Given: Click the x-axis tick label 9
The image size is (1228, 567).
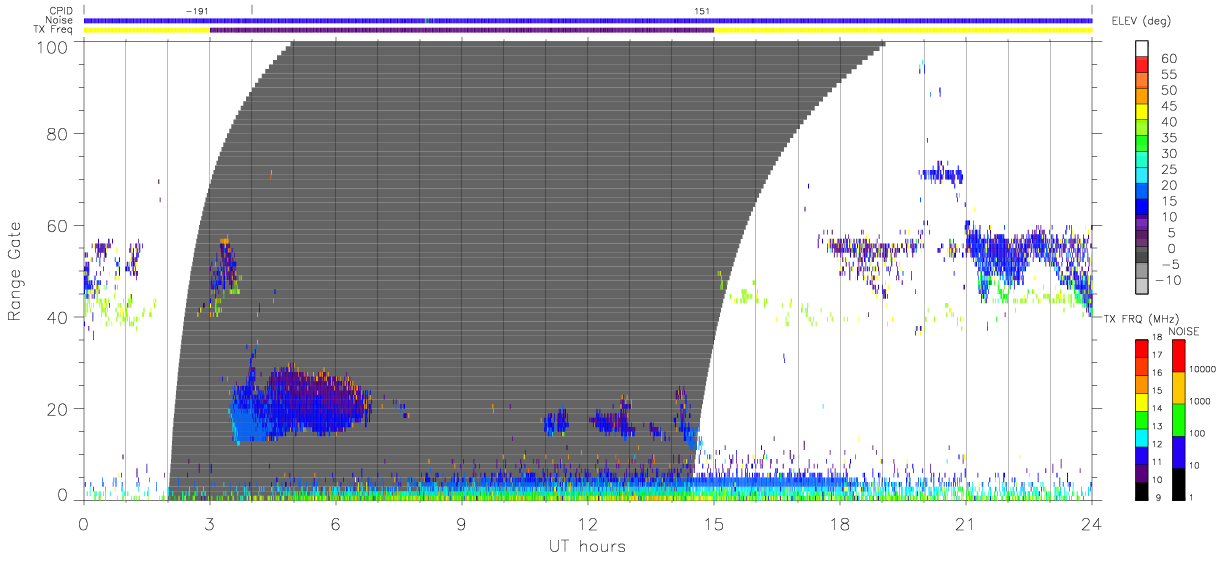Looking at the screenshot, I should pyautogui.click(x=462, y=523).
